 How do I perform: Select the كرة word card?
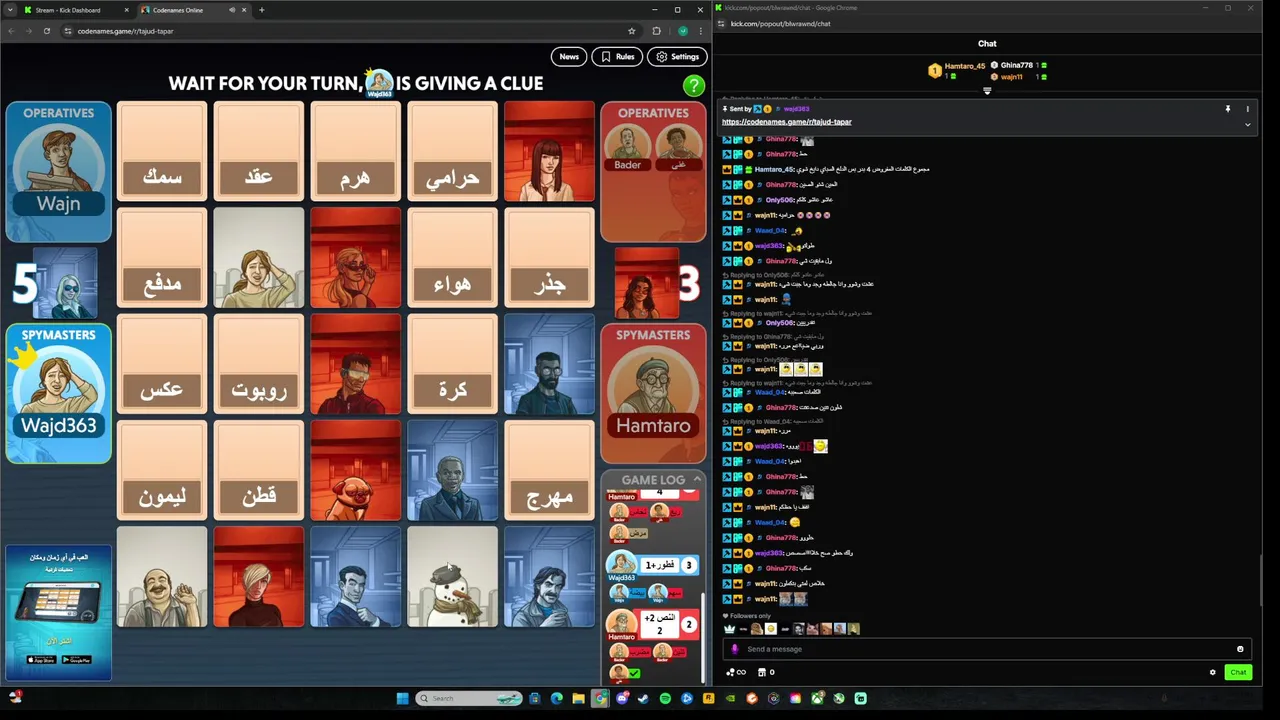(x=452, y=364)
